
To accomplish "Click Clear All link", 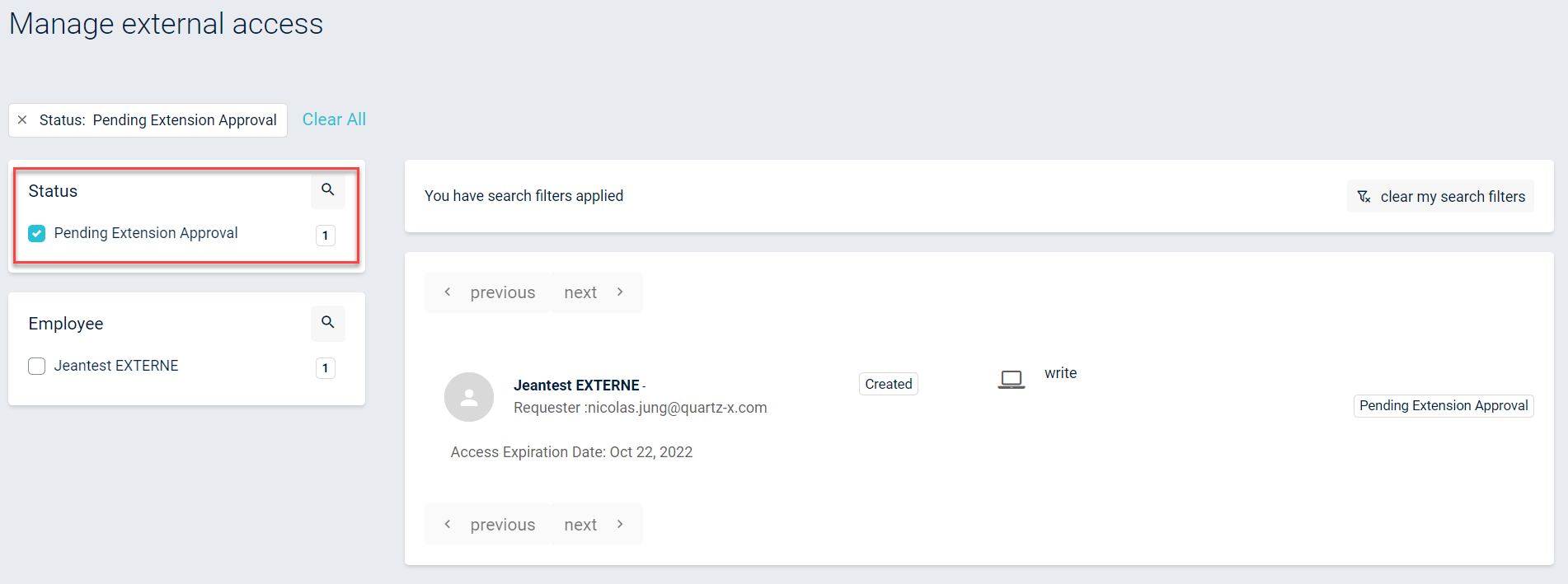I will (x=334, y=119).
